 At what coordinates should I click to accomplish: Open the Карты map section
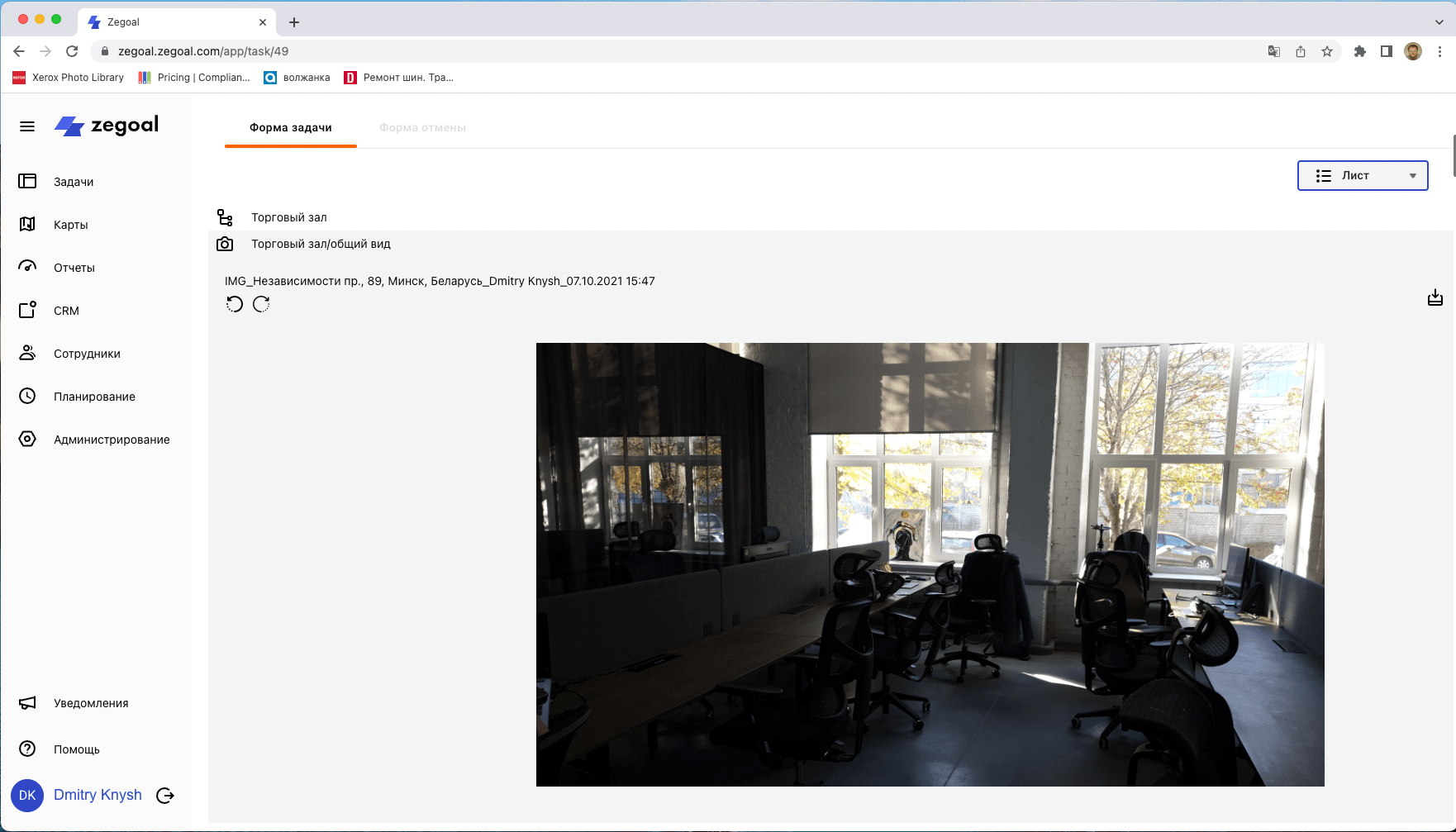coord(70,225)
